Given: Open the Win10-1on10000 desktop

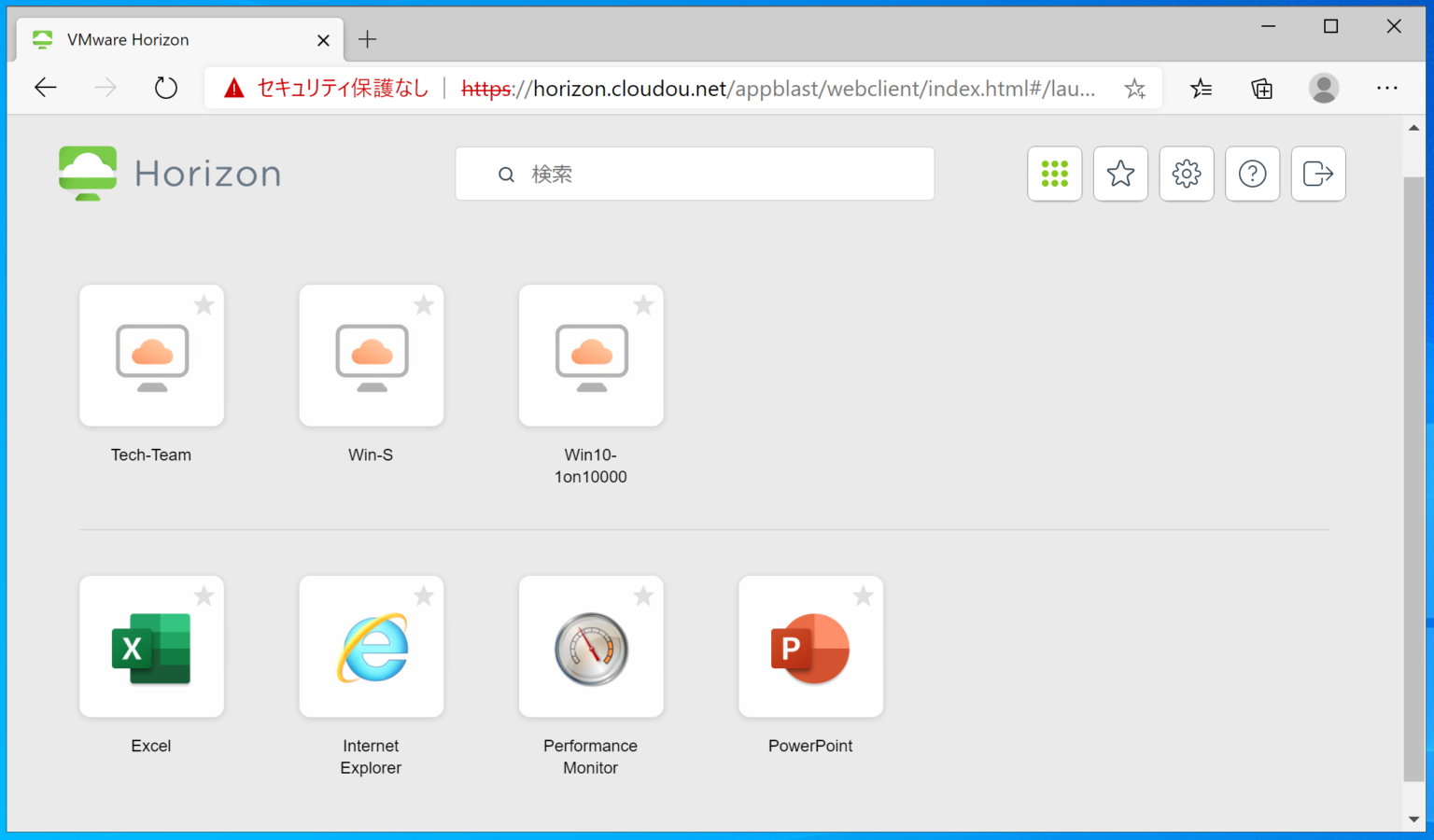Looking at the screenshot, I should (591, 356).
